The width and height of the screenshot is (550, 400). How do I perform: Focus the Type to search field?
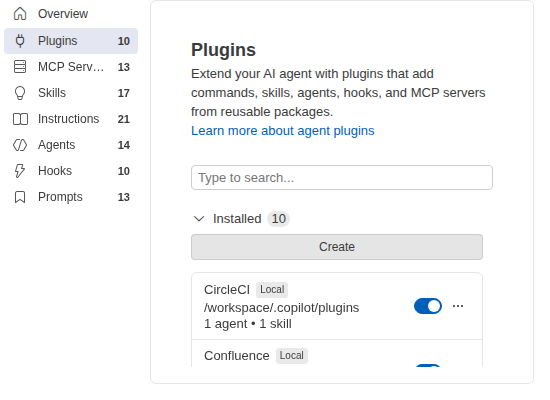(x=342, y=178)
